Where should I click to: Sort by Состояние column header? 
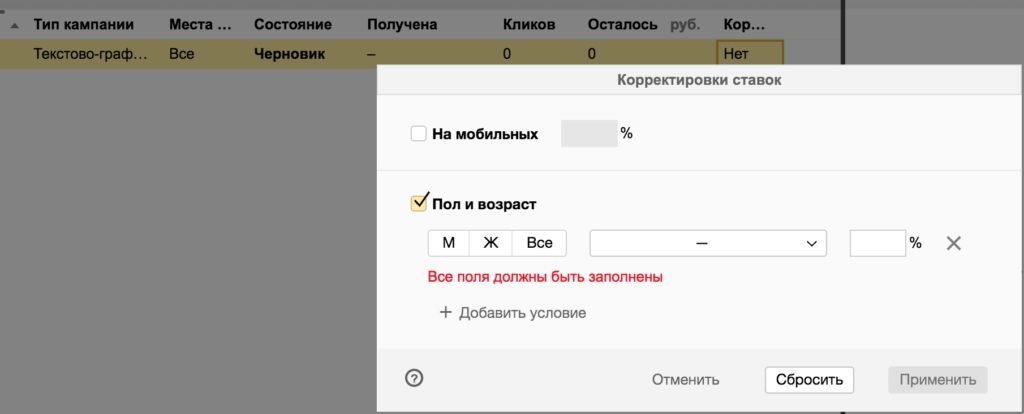coord(290,24)
